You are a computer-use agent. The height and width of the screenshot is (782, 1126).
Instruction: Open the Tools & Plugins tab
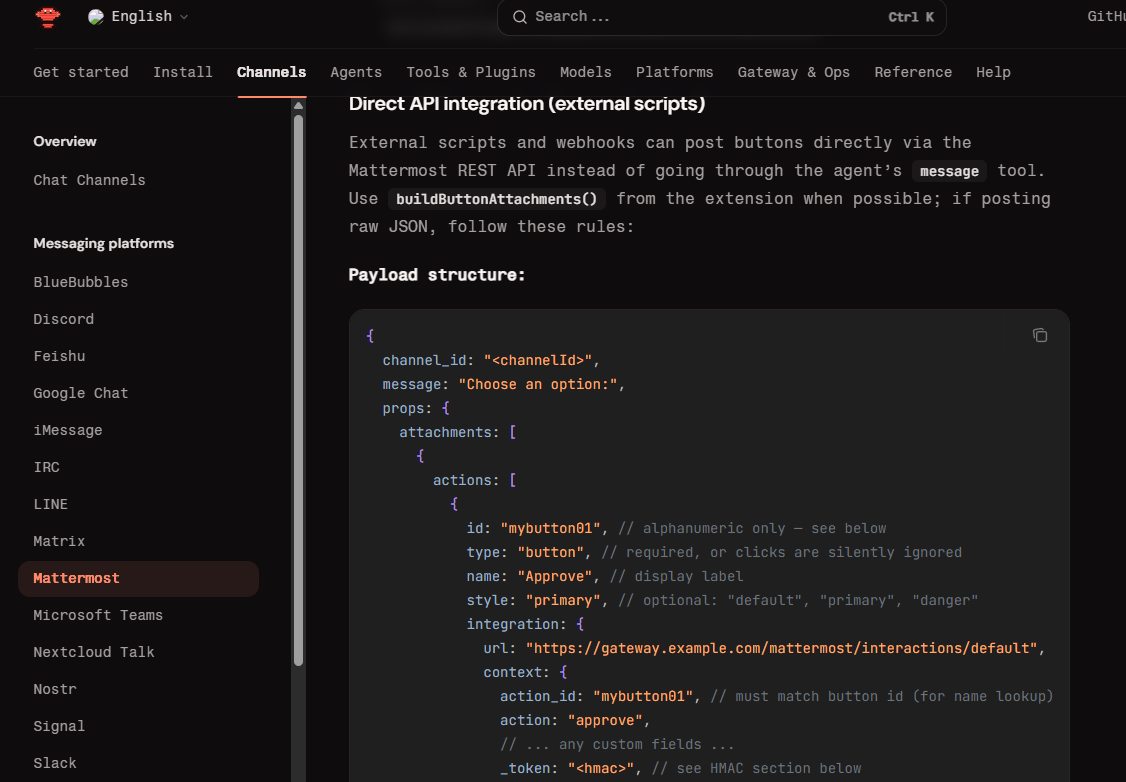click(x=471, y=72)
